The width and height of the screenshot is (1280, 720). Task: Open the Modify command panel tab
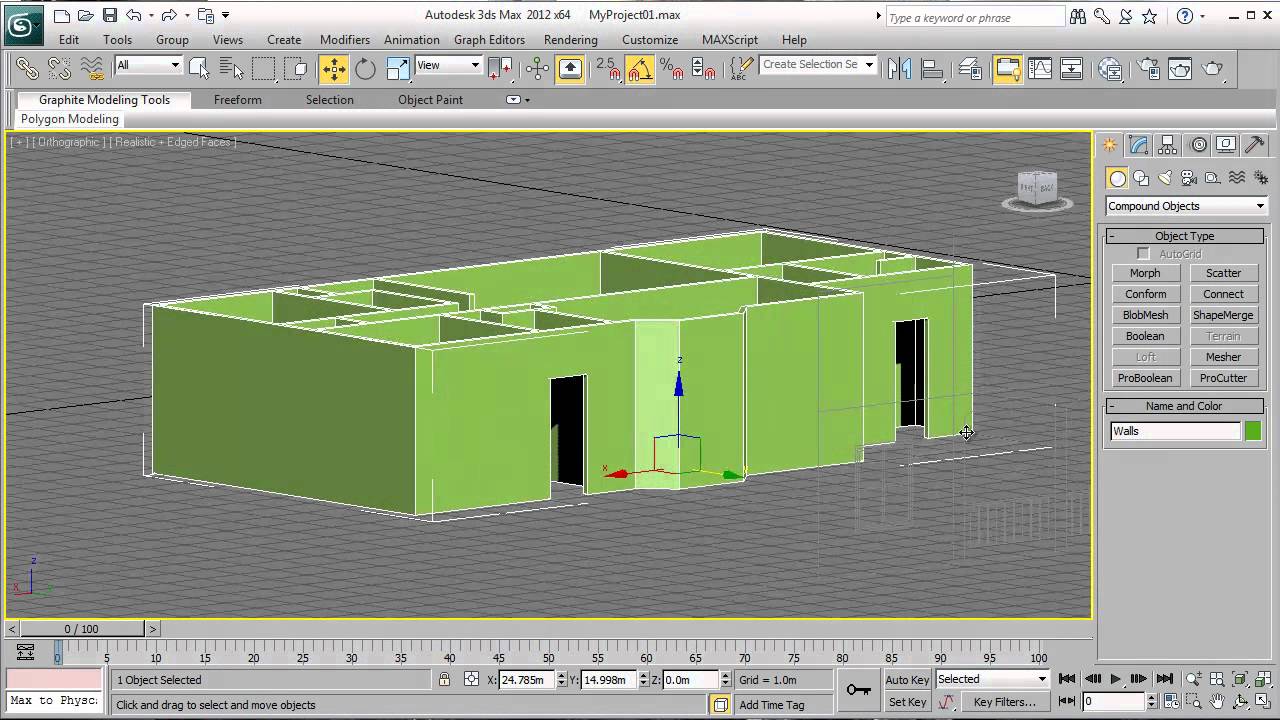1138,145
